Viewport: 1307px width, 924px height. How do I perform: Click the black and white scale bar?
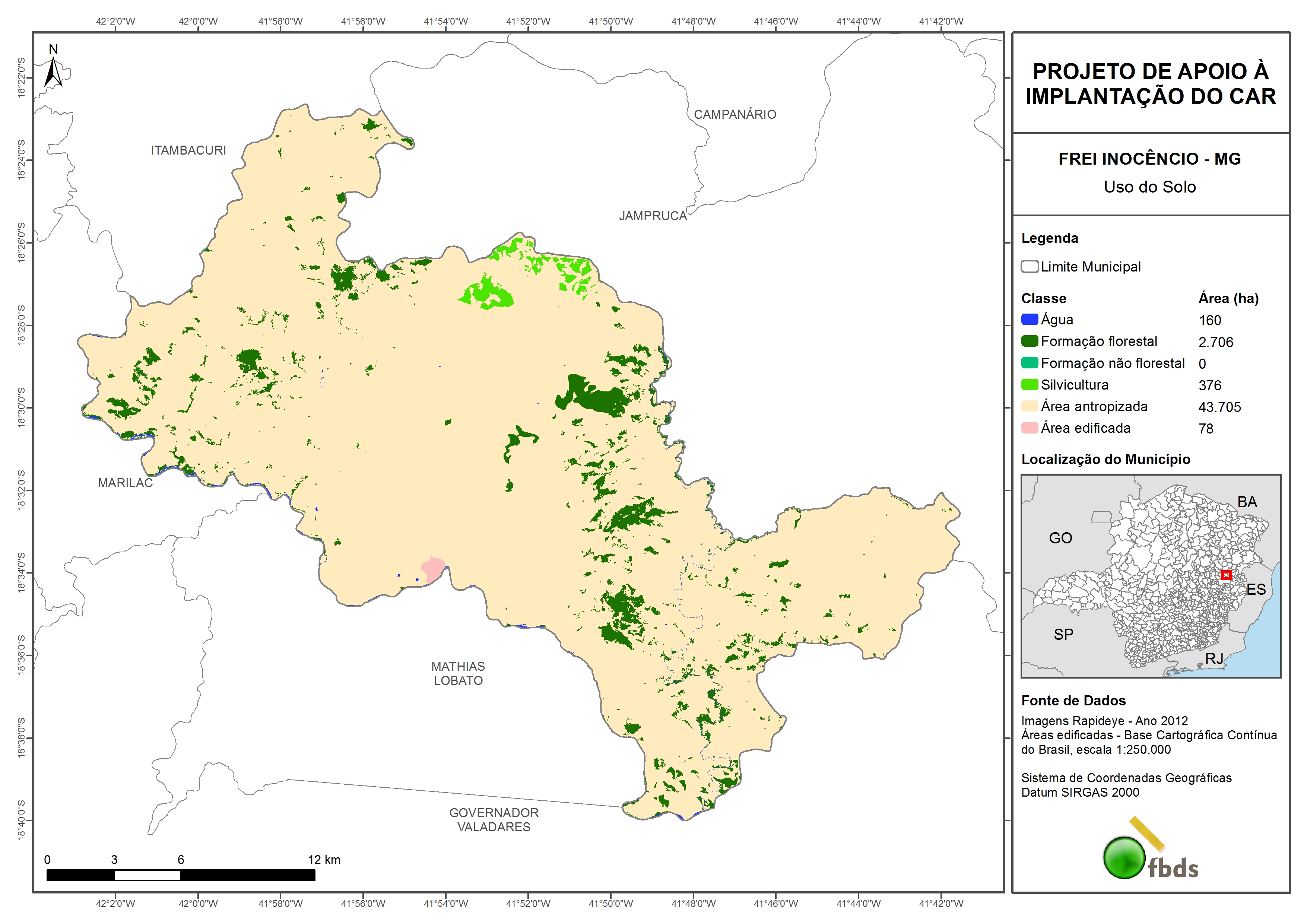tap(180, 875)
